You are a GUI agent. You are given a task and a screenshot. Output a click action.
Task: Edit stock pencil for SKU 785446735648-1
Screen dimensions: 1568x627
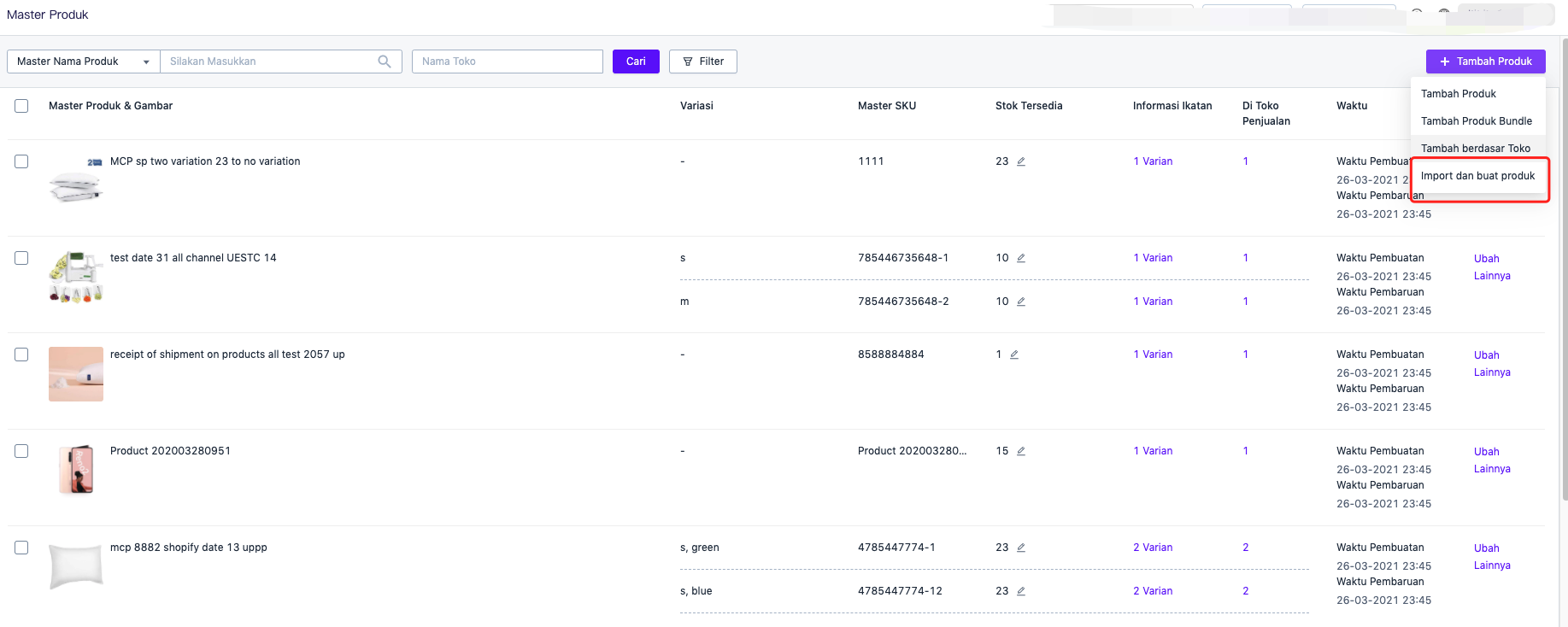[x=1021, y=258]
